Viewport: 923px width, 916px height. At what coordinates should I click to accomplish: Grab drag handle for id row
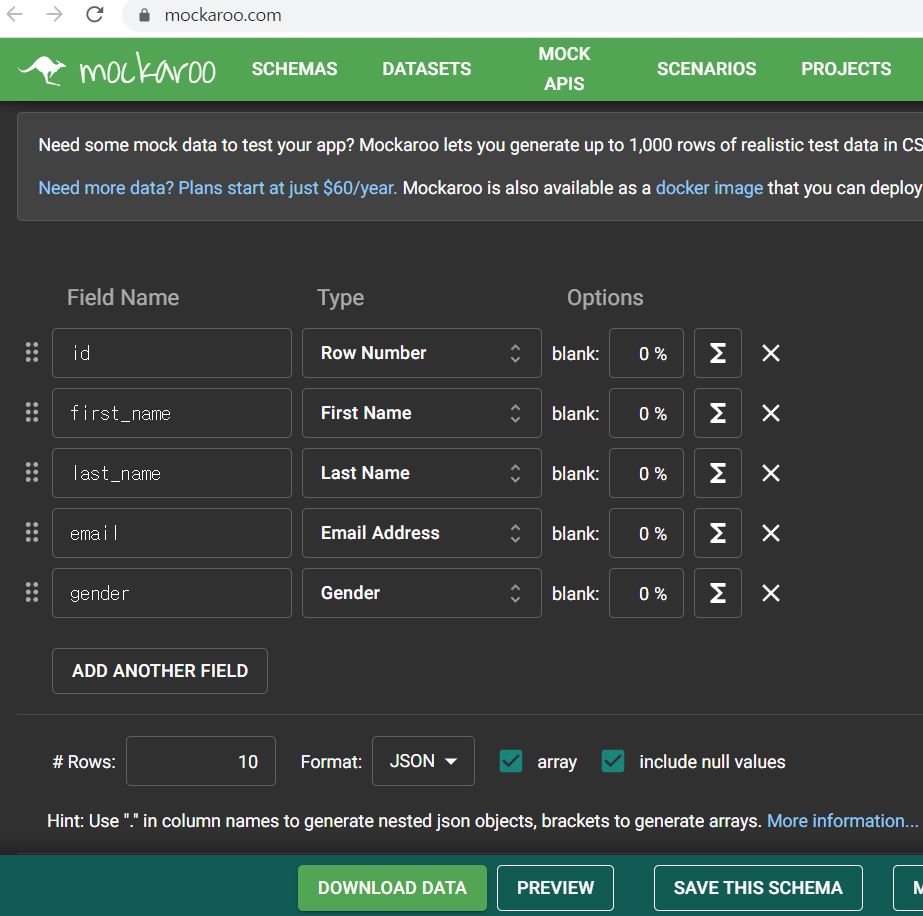[x=32, y=353]
